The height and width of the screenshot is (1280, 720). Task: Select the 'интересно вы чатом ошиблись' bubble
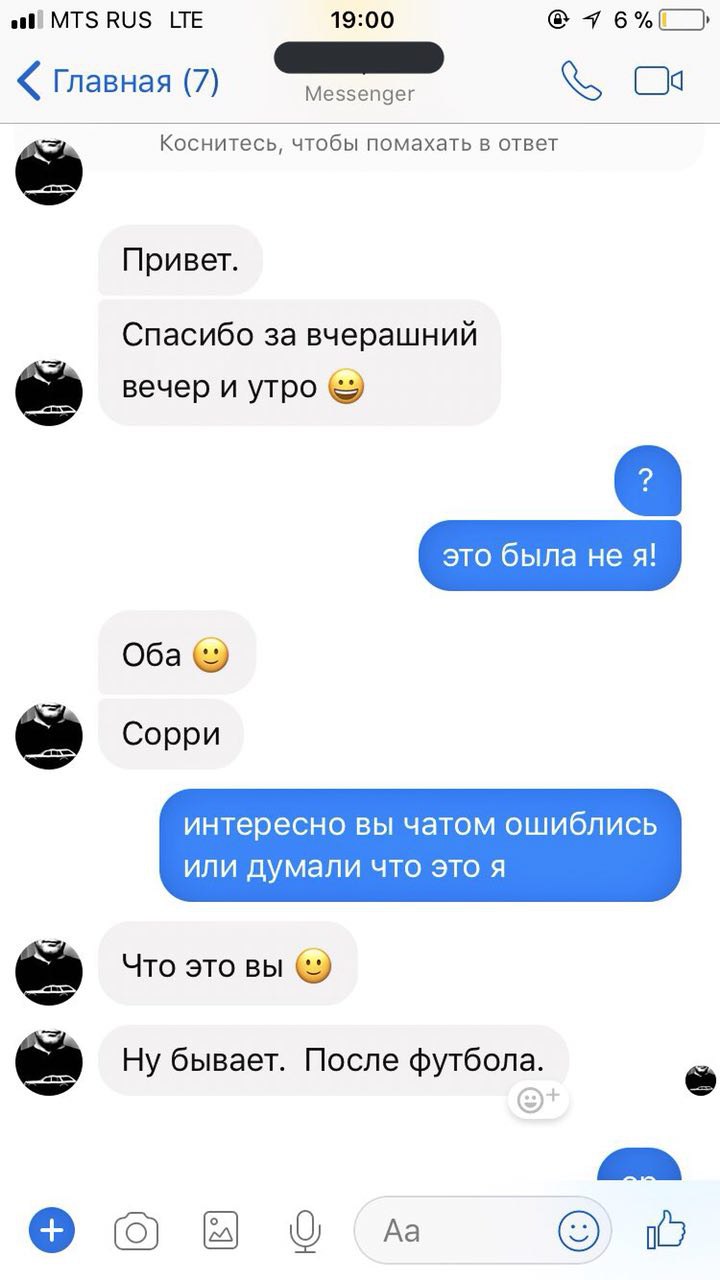[x=420, y=845]
